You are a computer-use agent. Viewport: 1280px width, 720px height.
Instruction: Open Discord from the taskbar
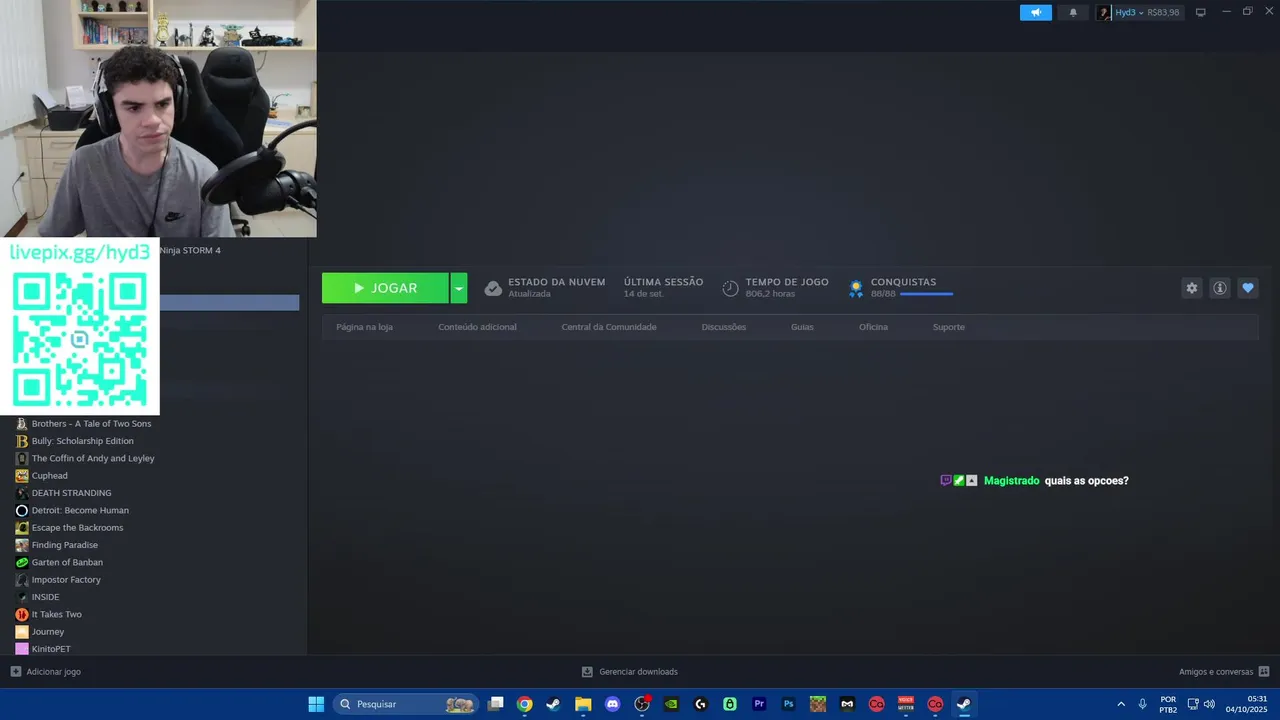pyautogui.click(x=612, y=704)
